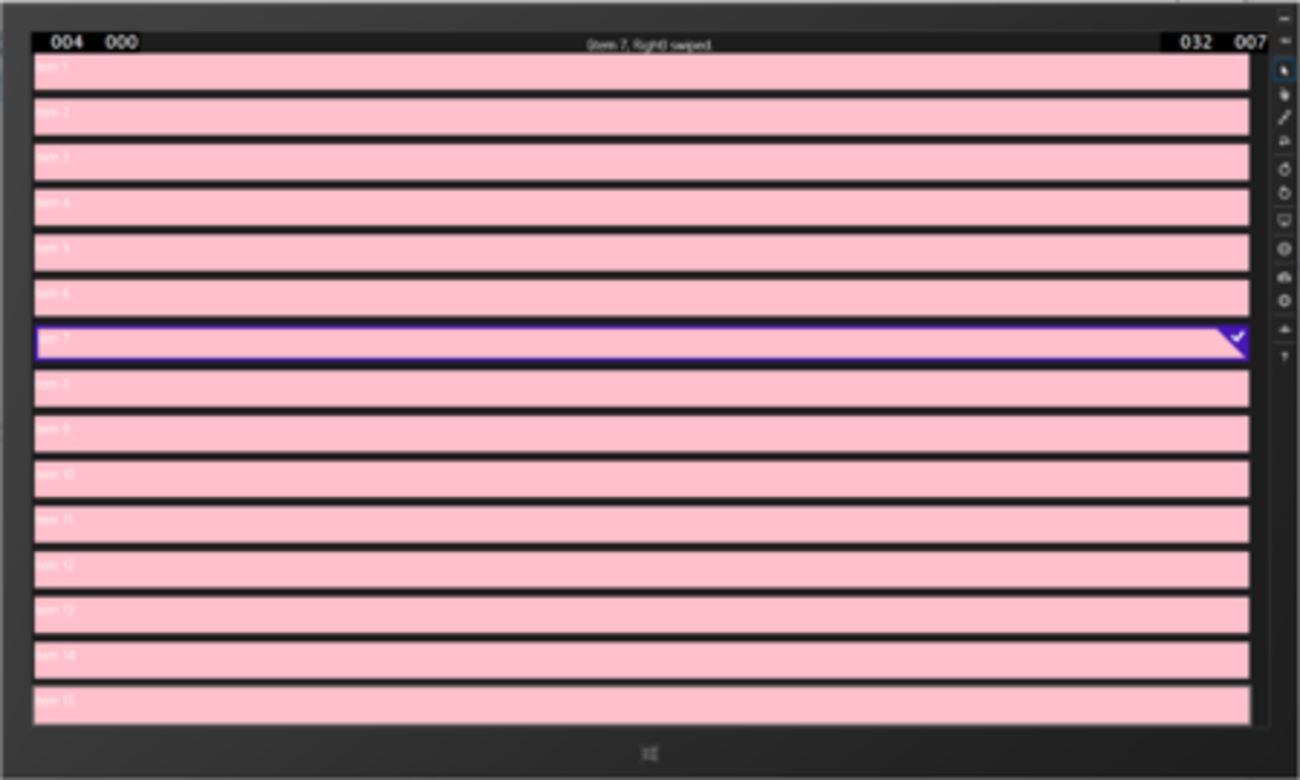Open simulator help question mark icon

point(1285,357)
